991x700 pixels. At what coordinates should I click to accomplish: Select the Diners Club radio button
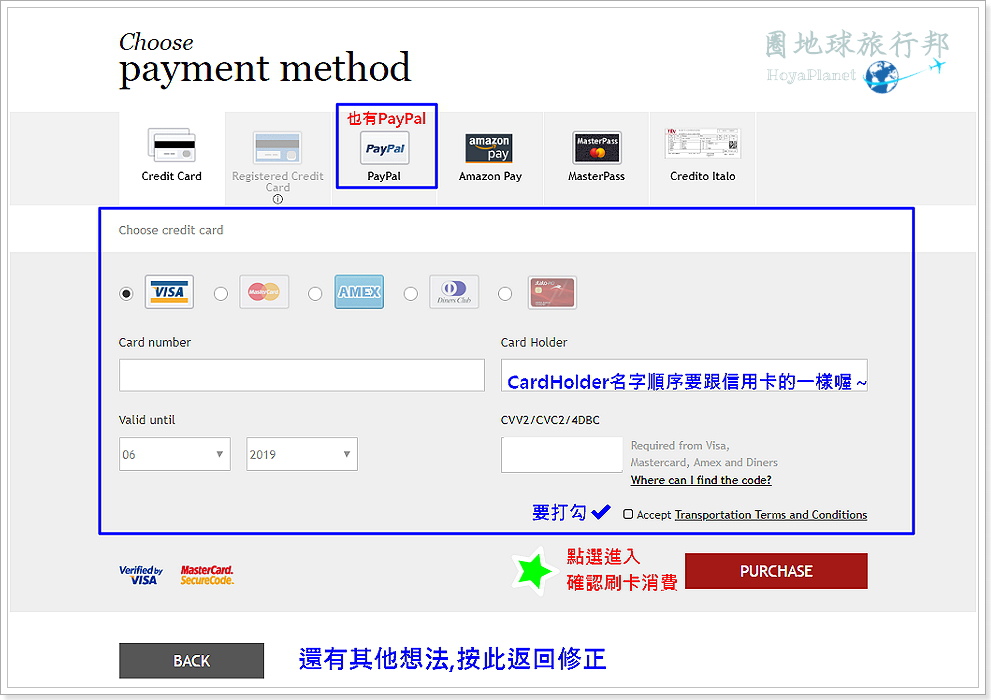(x=411, y=294)
